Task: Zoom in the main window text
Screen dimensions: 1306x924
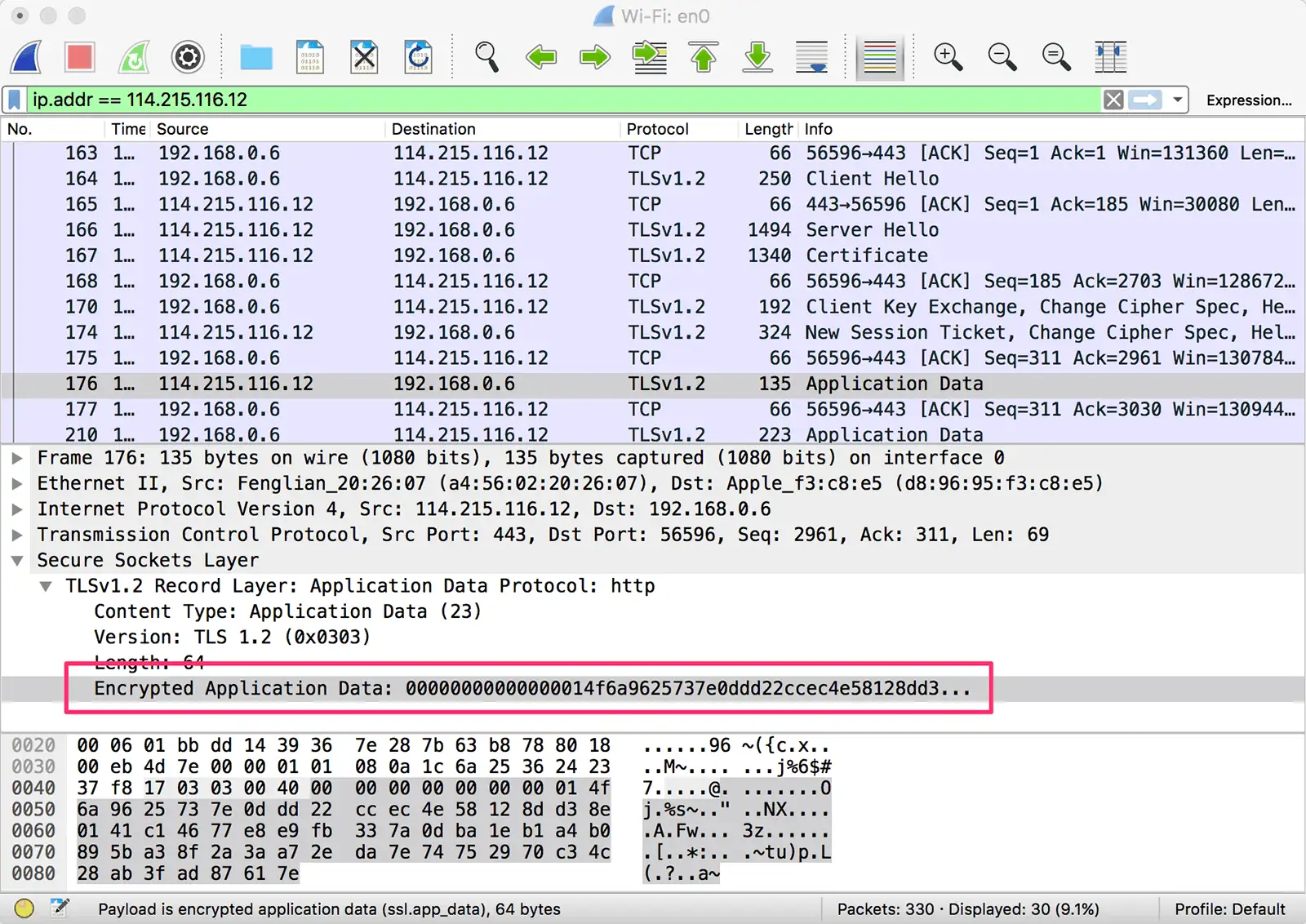Action: (x=948, y=57)
